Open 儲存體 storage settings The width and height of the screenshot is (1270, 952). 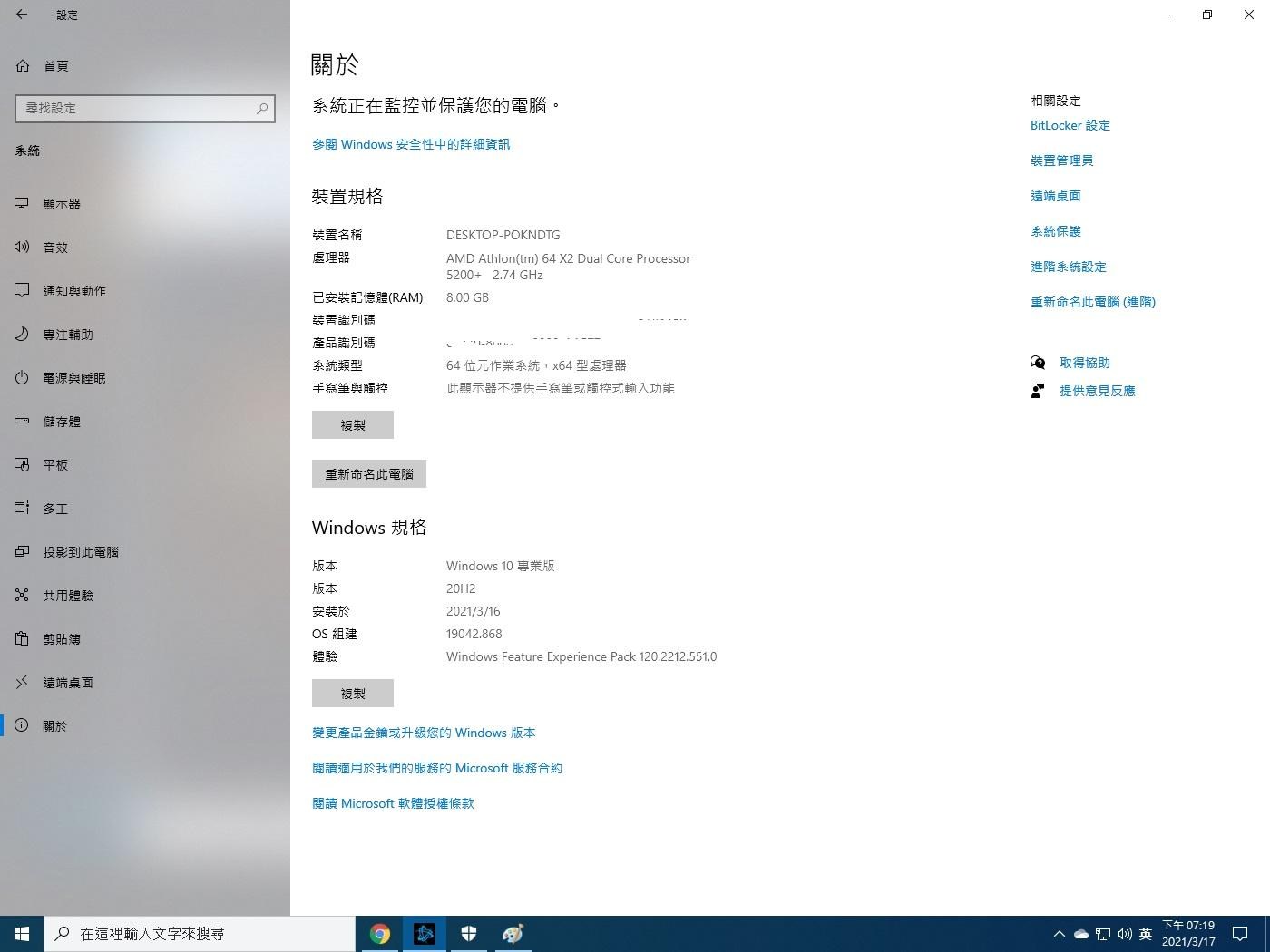point(62,421)
